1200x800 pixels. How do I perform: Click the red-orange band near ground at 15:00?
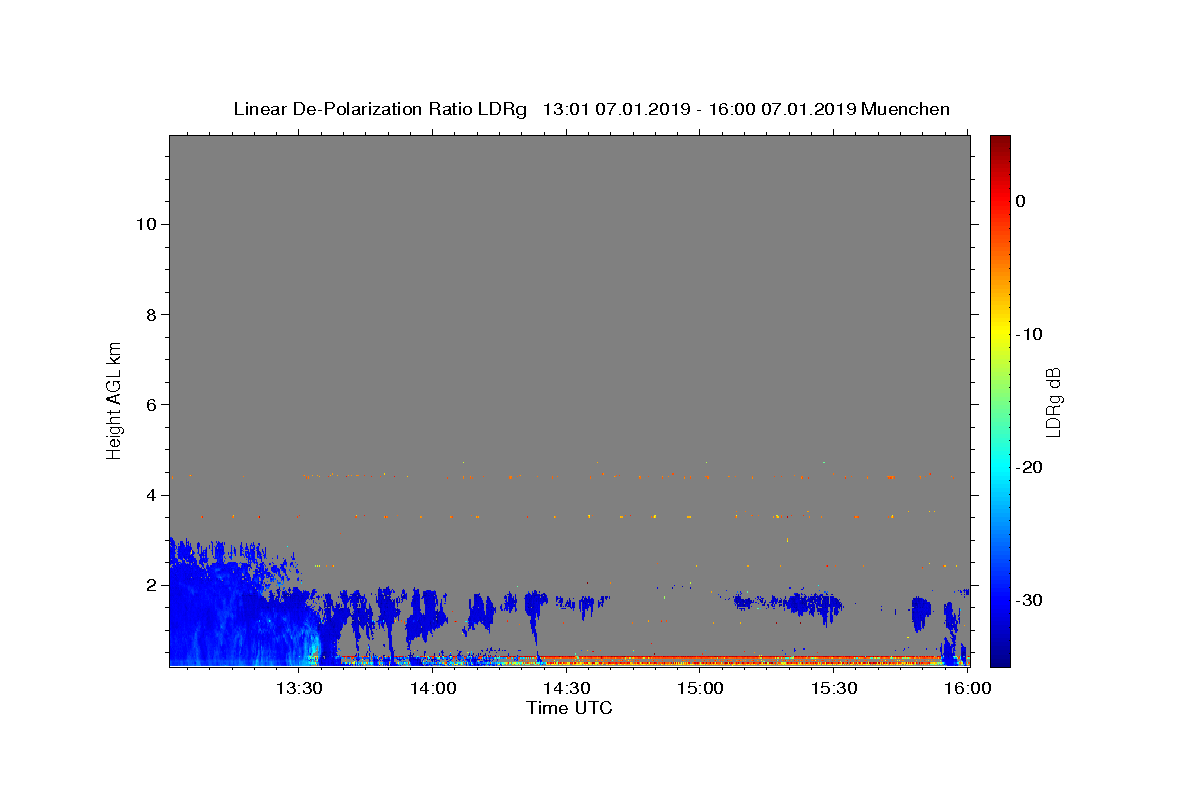[701, 659]
